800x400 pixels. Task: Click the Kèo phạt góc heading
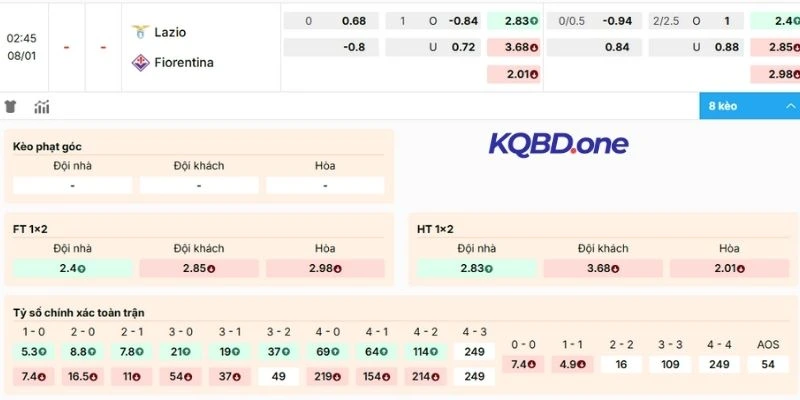pyautogui.click(x=47, y=147)
